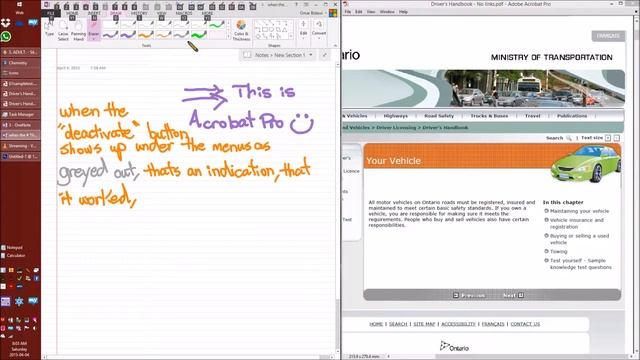Open the Edit dropdown in Draw ribbon

pyautogui.click(x=303, y=30)
